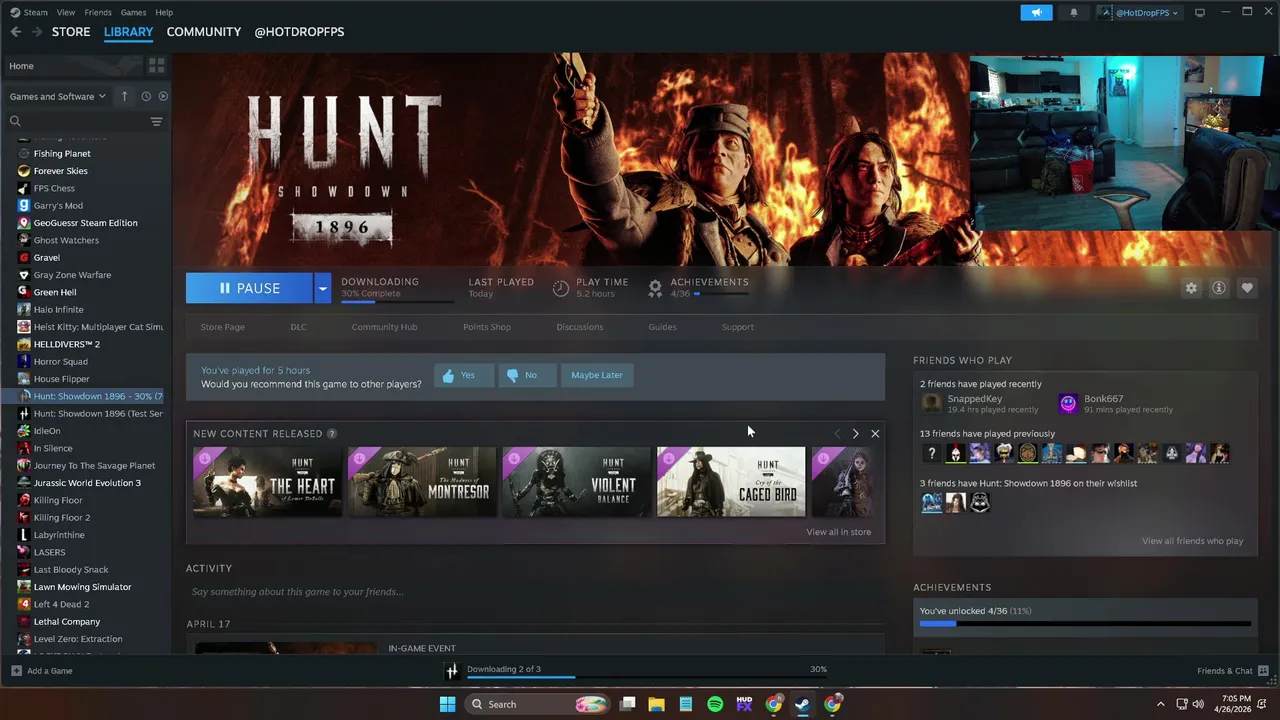The height and width of the screenshot is (720, 1280).
Task: Click the play time clock icon
Action: 561,288
